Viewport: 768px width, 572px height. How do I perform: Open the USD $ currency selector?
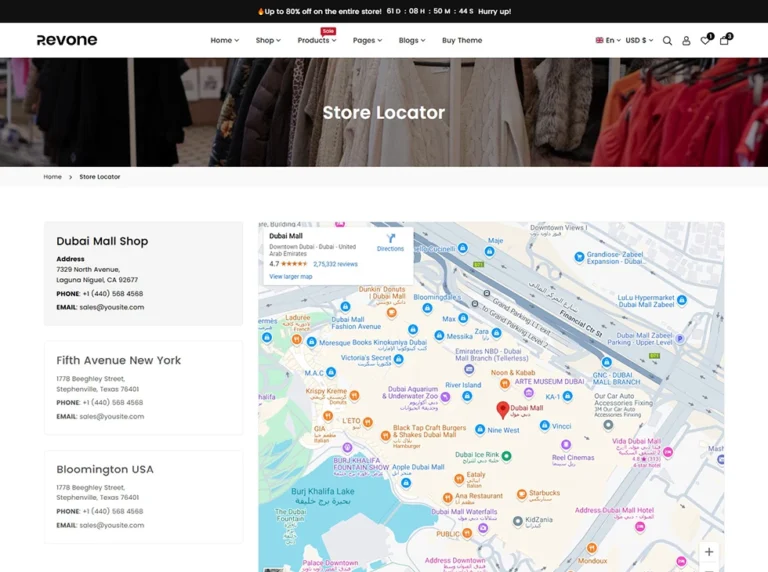coord(639,40)
